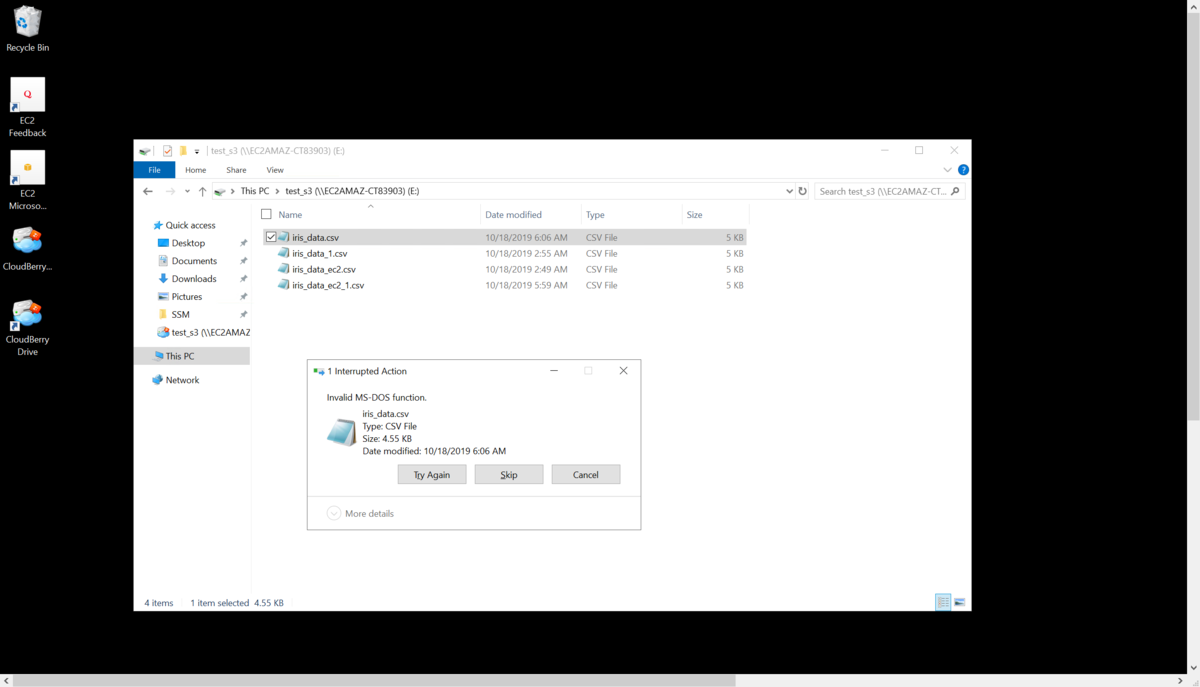Screen dimensions: 1200x687
Task: Sort by the Name column header
Action: coord(290,215)
